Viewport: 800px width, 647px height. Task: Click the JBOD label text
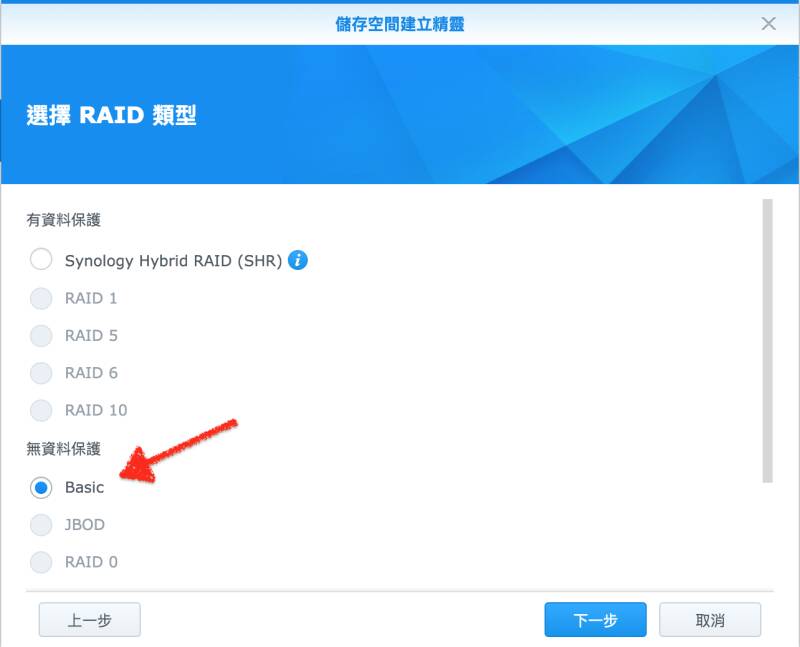pyautogui.click(x=85, y=525)
